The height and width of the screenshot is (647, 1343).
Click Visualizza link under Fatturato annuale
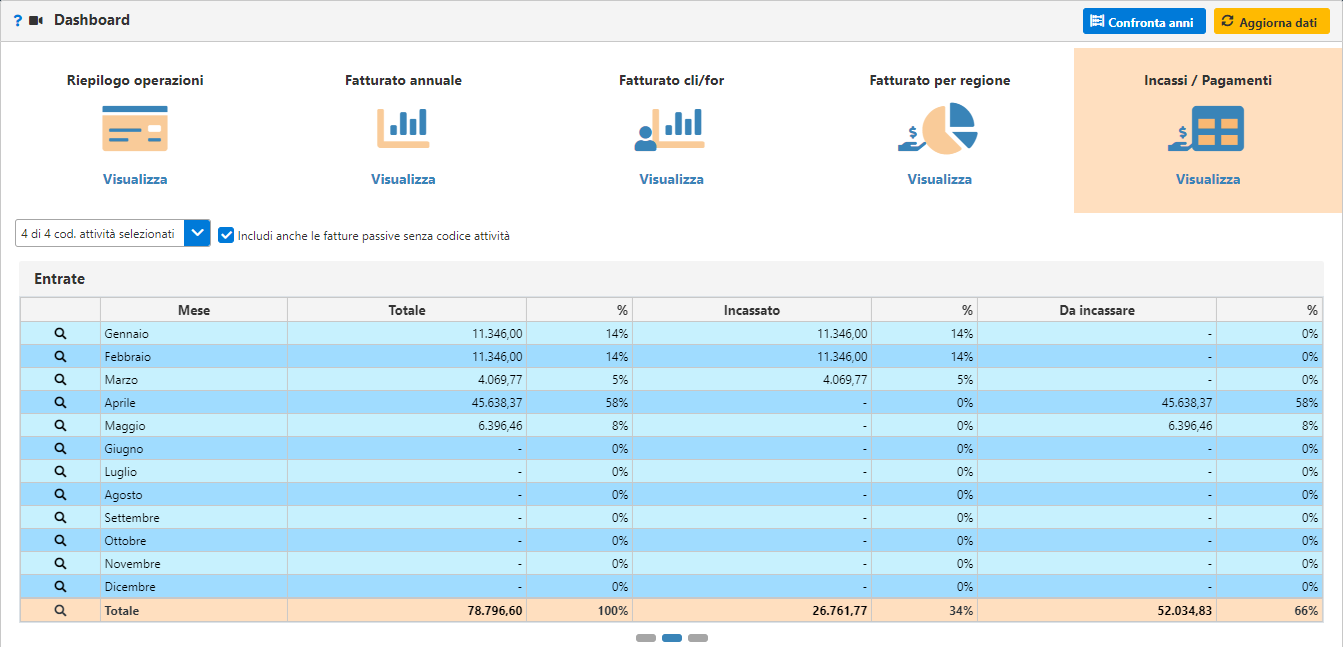tap(403, 180)
